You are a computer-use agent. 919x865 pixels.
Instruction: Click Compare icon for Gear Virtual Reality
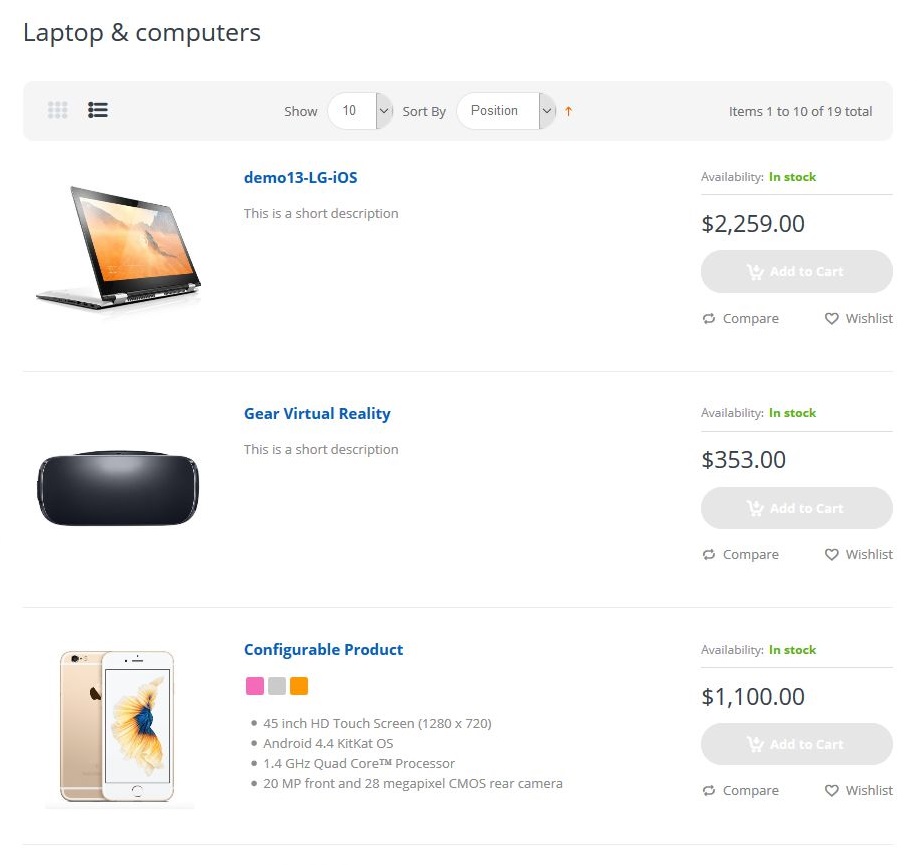pos(709,554)
